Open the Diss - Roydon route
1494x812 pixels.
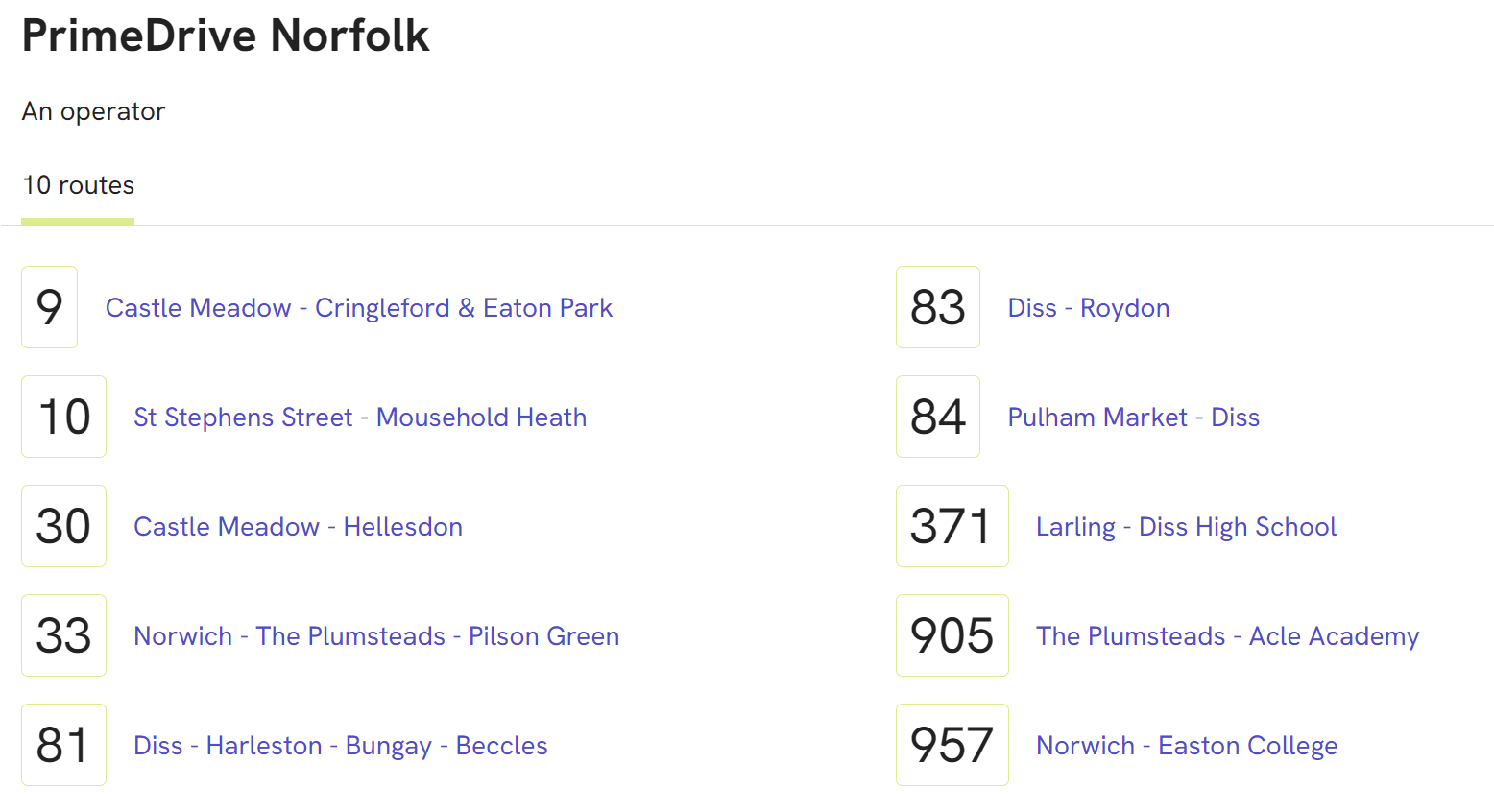(1088, 308)
